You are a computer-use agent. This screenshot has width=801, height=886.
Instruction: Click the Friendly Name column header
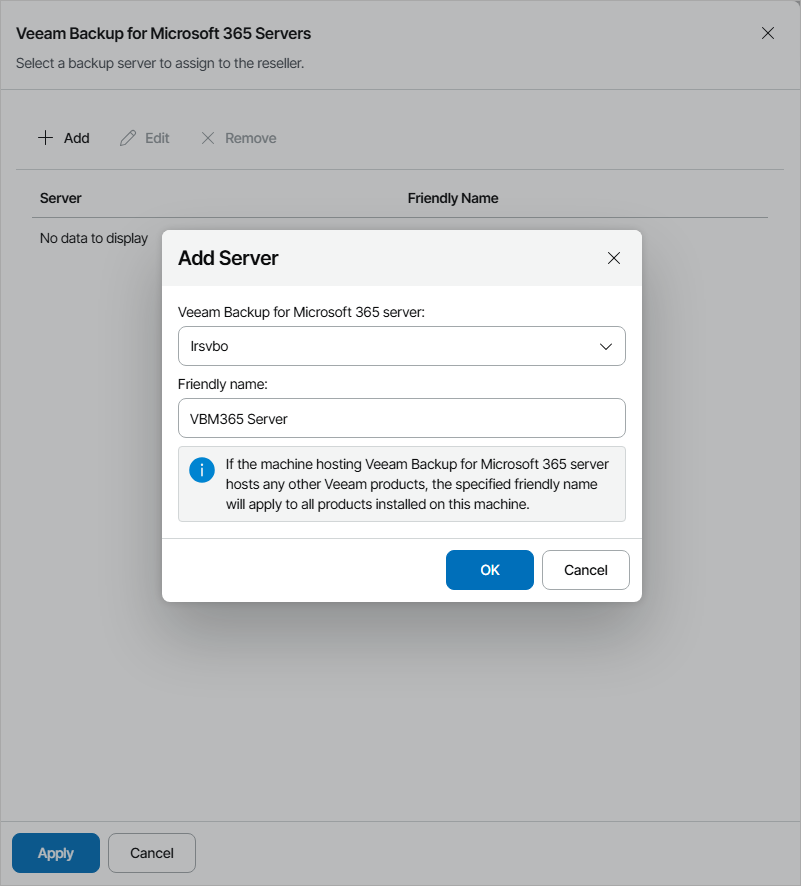coord(452,197)
